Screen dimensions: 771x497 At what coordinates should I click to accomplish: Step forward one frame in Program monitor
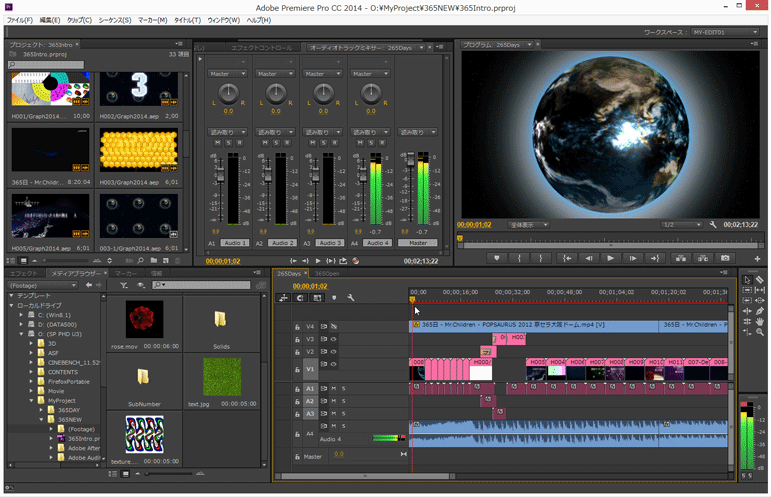(x=633, y=258)
